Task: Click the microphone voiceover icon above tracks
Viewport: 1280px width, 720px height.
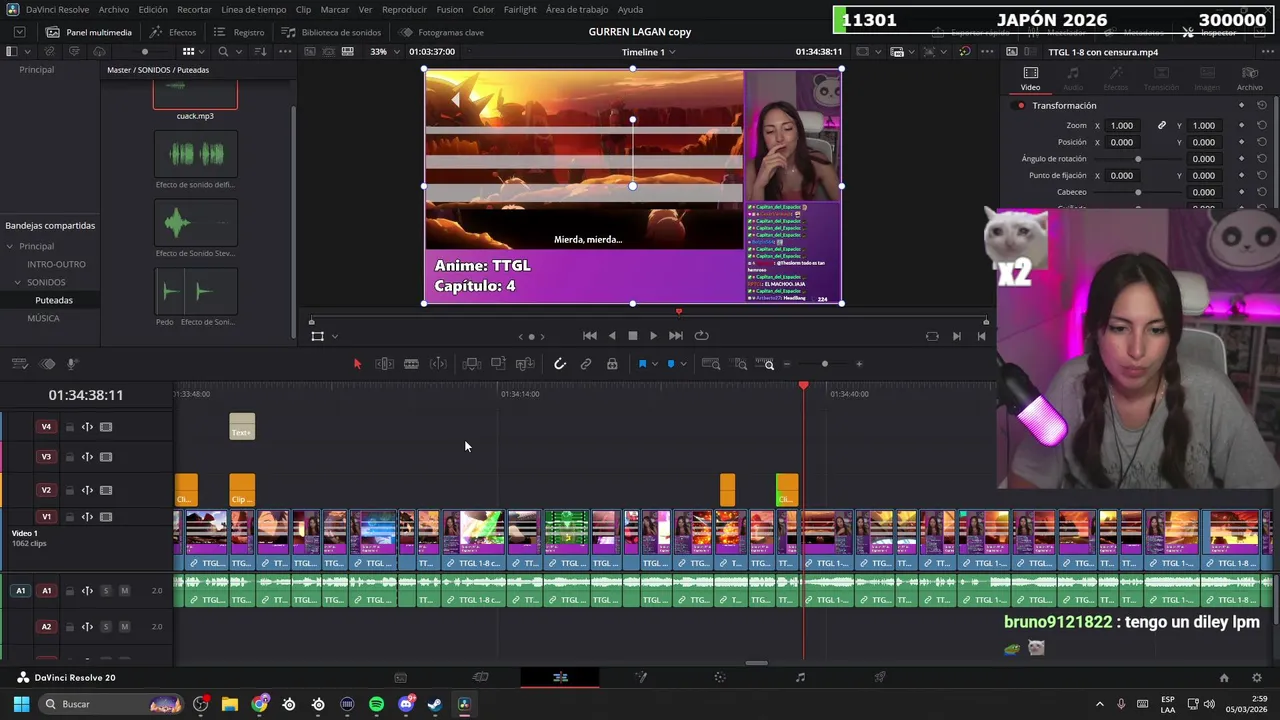Action: (72, 364)
